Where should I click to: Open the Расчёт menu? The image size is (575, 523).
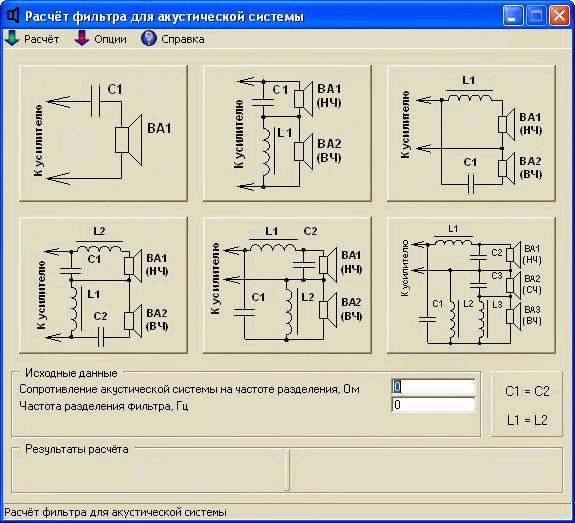(x=32, y=39)
